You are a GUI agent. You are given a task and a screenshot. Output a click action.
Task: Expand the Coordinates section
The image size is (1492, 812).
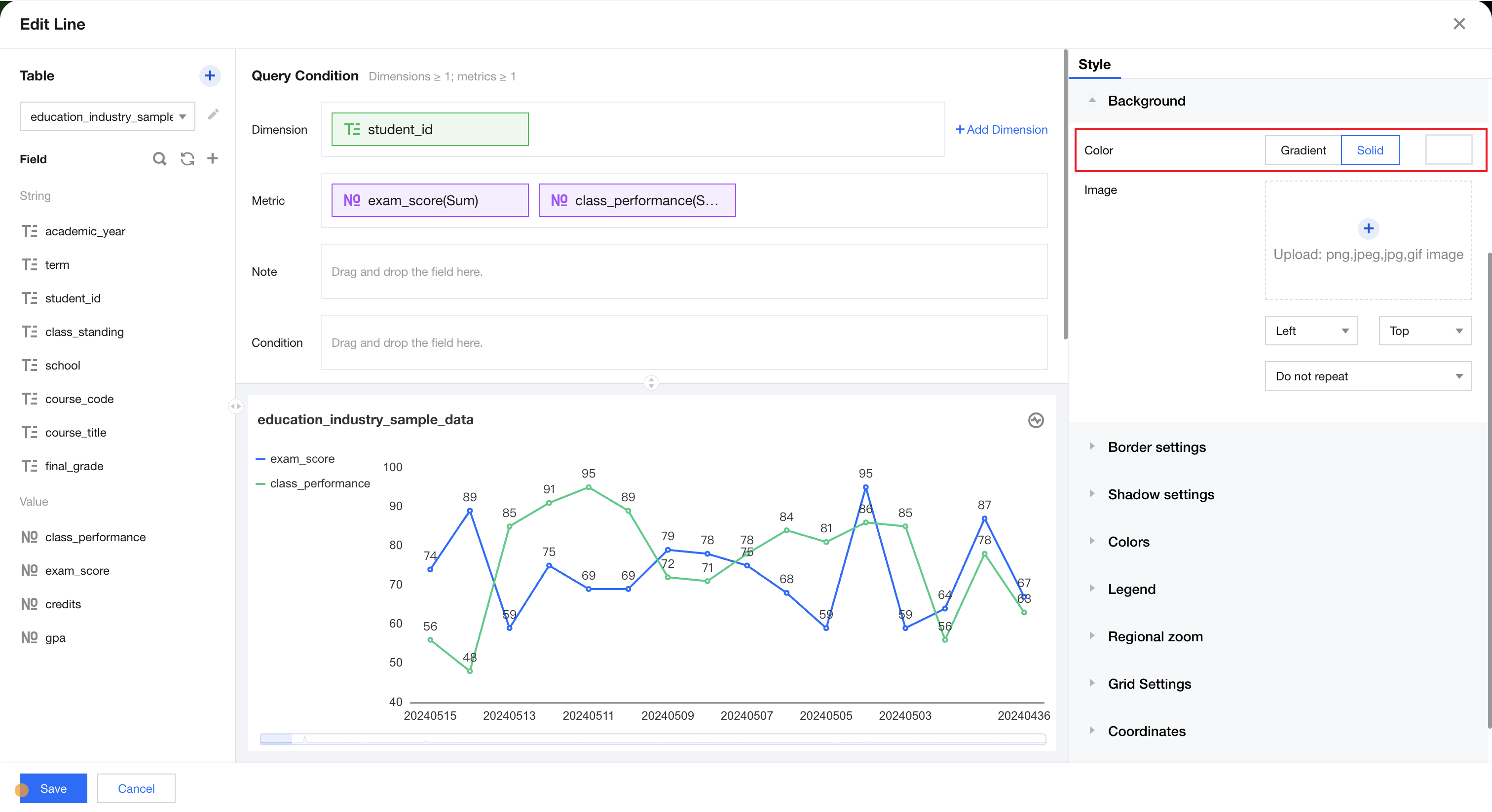pos(1092,731)
